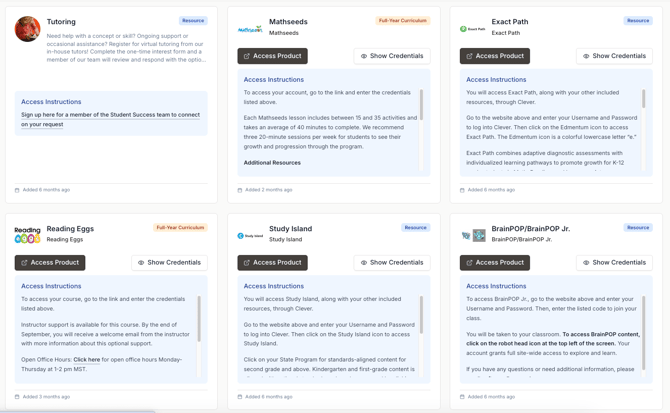Click the Resource tag on Tutoring card
The width and height of the screenshot is (670, 413).
point(193,20)
